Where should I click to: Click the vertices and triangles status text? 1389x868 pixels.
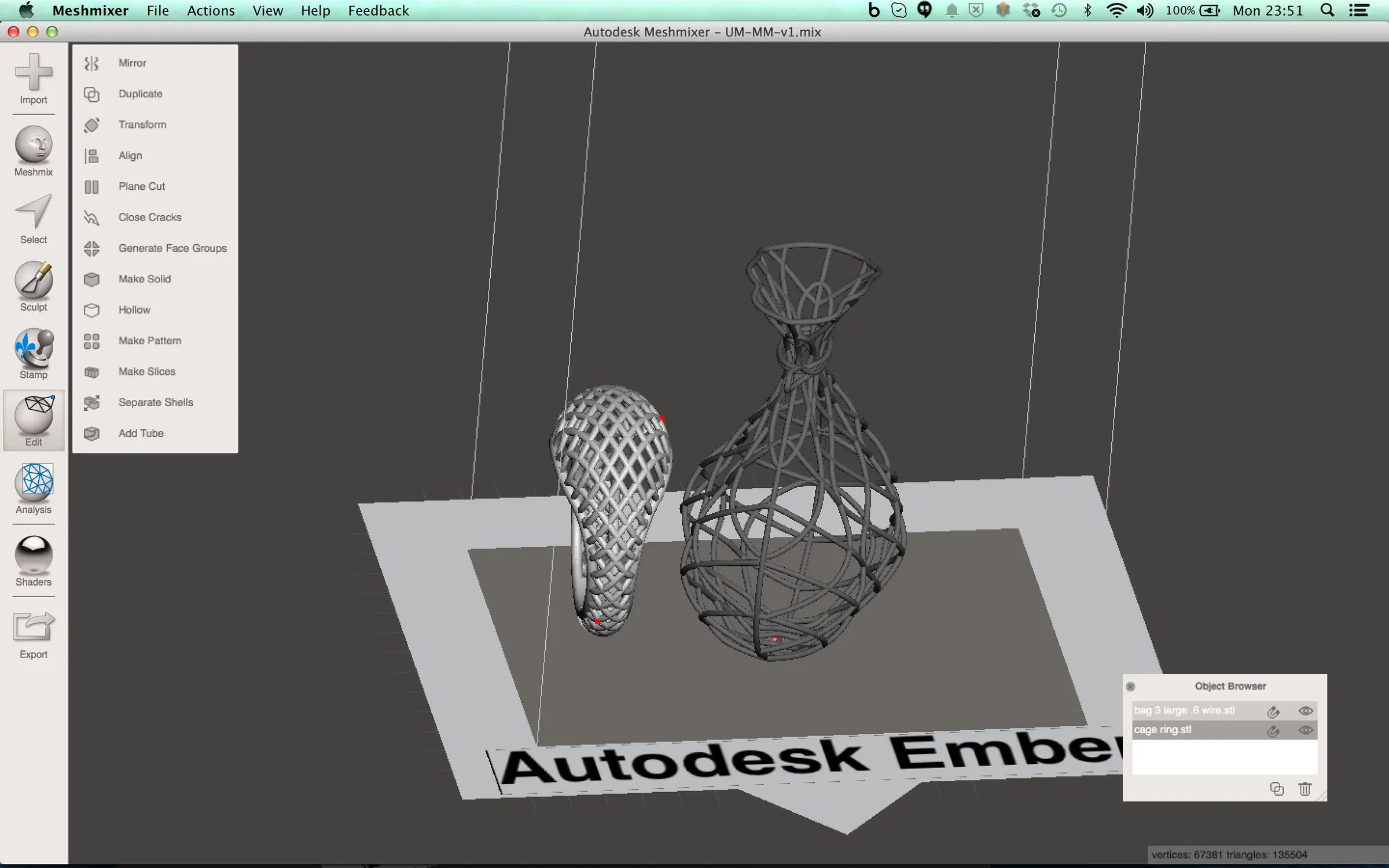tap(1229, 855)
